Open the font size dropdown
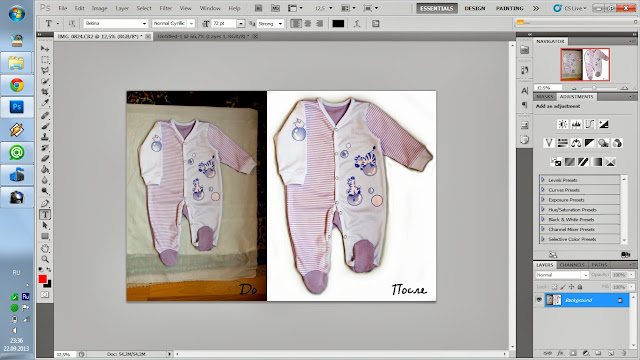Screen dimensions: 640x360 (x=241, y=24)
